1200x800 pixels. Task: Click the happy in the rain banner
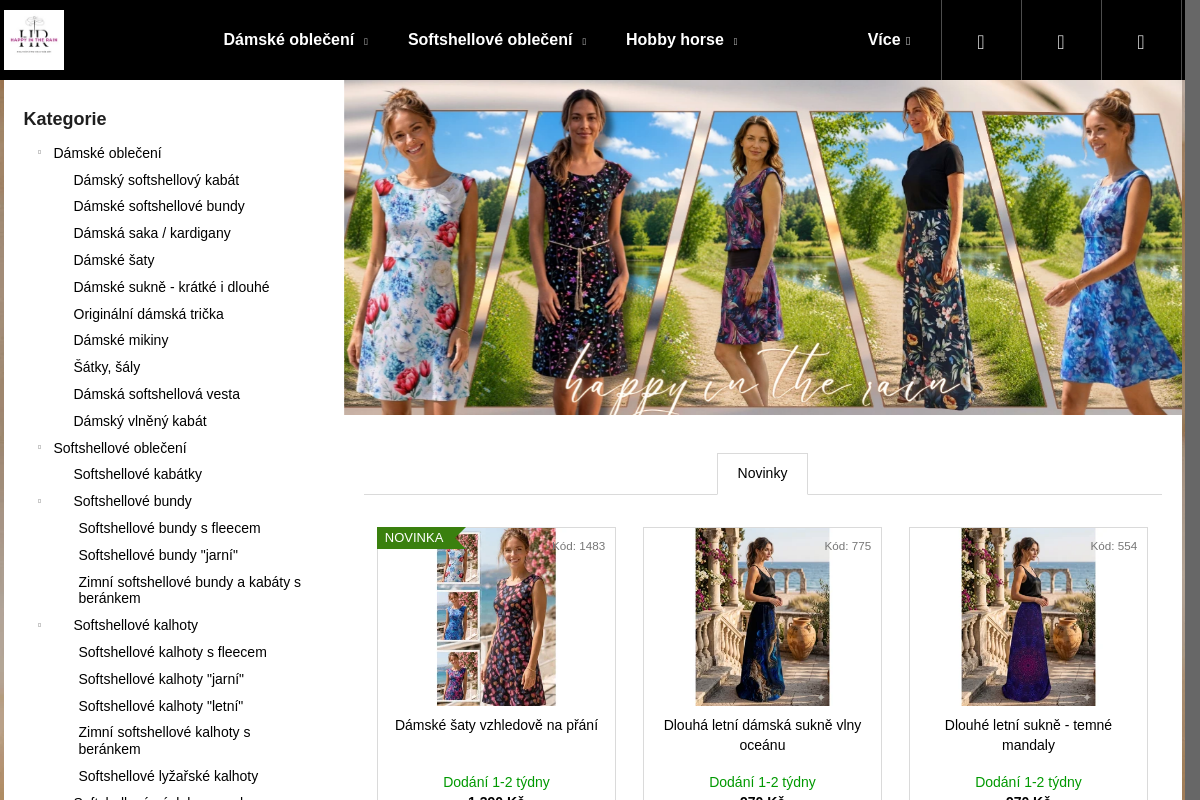(763, 248)
